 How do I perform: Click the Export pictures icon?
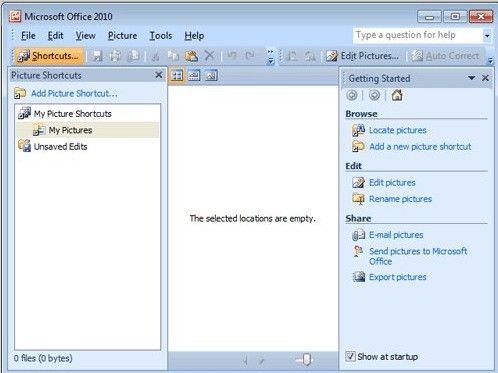359,277
